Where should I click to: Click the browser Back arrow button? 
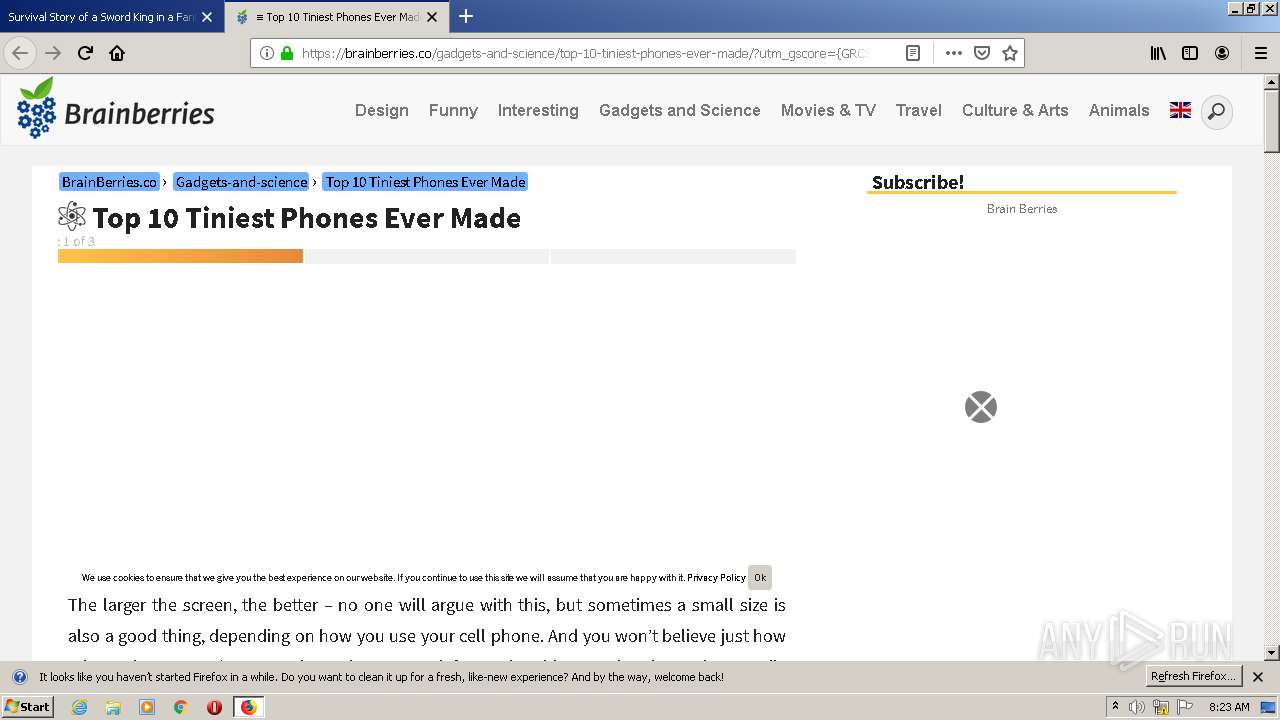tap(20, 53)
